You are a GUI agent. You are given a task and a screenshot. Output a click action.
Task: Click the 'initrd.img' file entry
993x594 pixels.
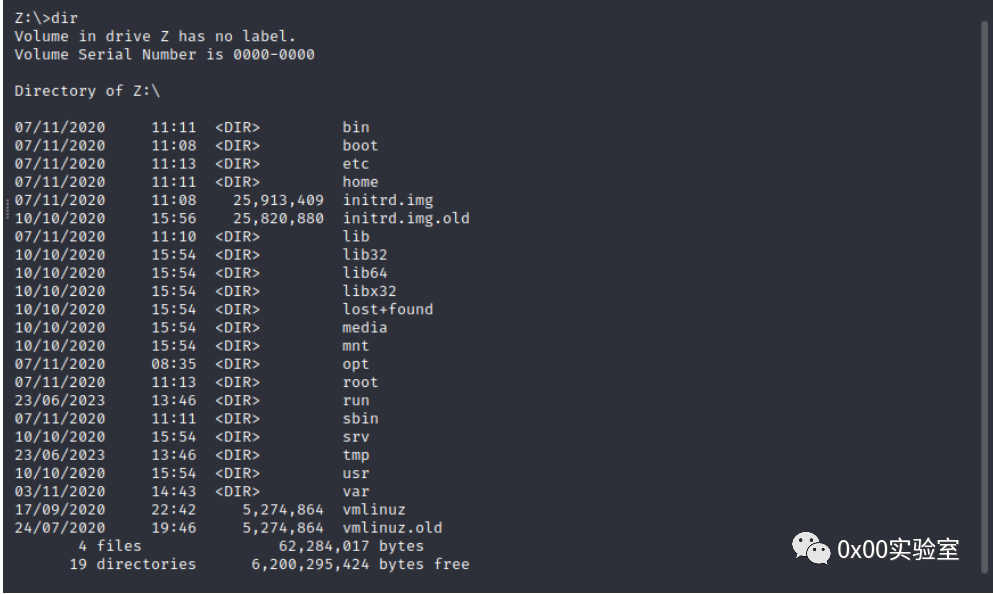pyautogui.click(x=388, y=200)
